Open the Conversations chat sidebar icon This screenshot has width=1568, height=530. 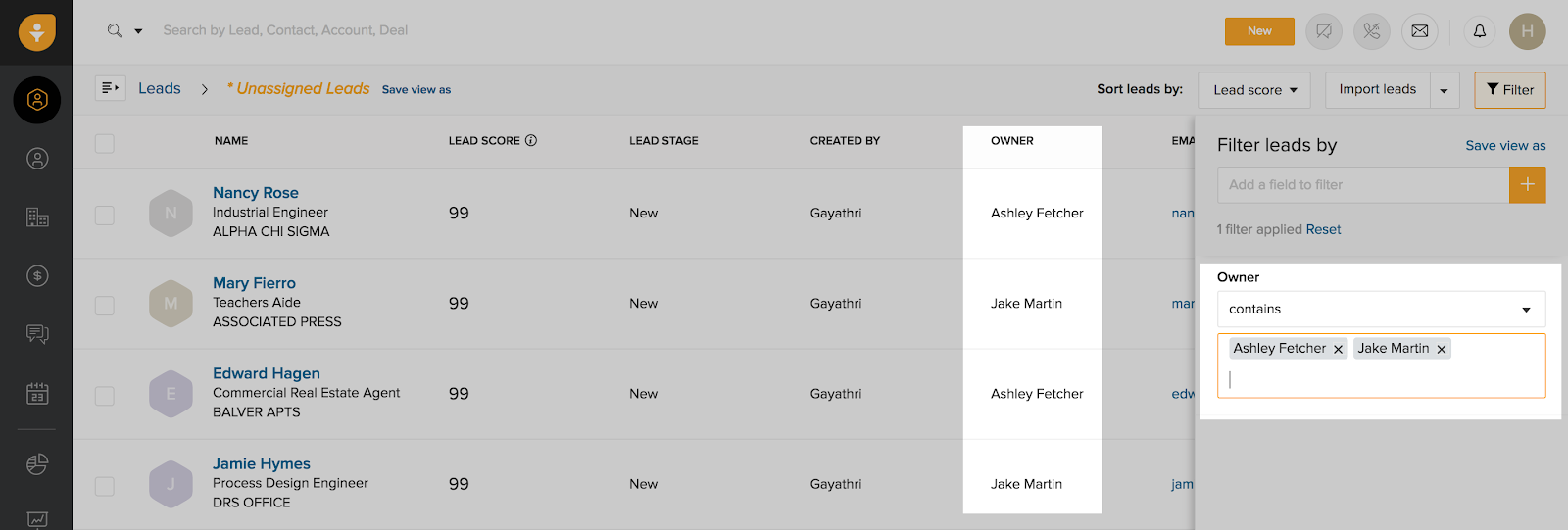tap(37, 335)
